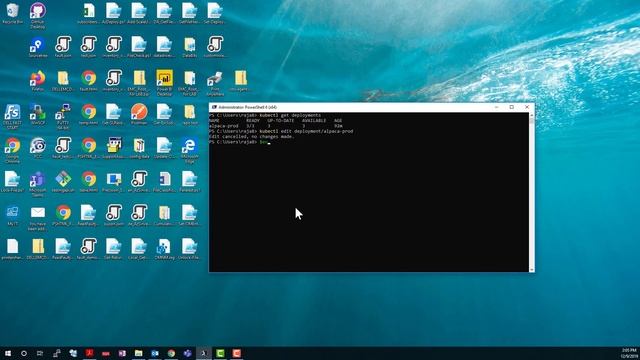Click the 'kubectl edit deployment/alpaca-prod' command
Screen dimensions: 640x360
306,131
